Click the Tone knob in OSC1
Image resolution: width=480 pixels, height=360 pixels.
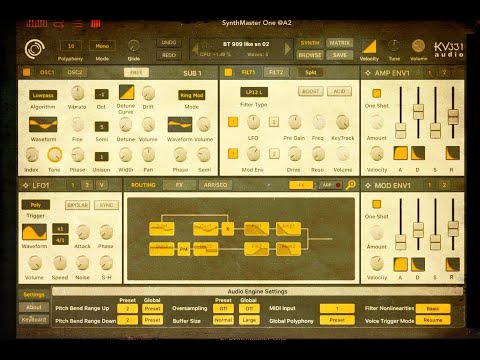click(55, 155)
